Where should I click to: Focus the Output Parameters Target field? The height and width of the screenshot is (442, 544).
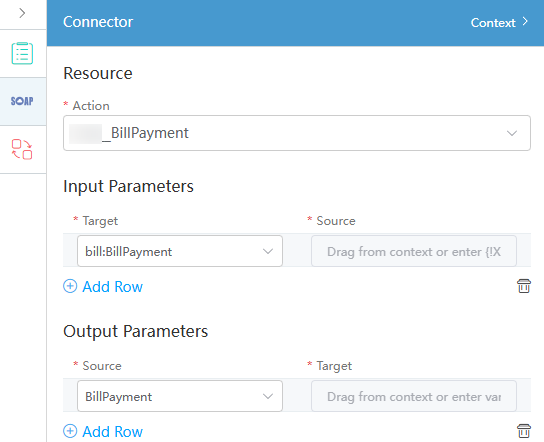[414, 396]
